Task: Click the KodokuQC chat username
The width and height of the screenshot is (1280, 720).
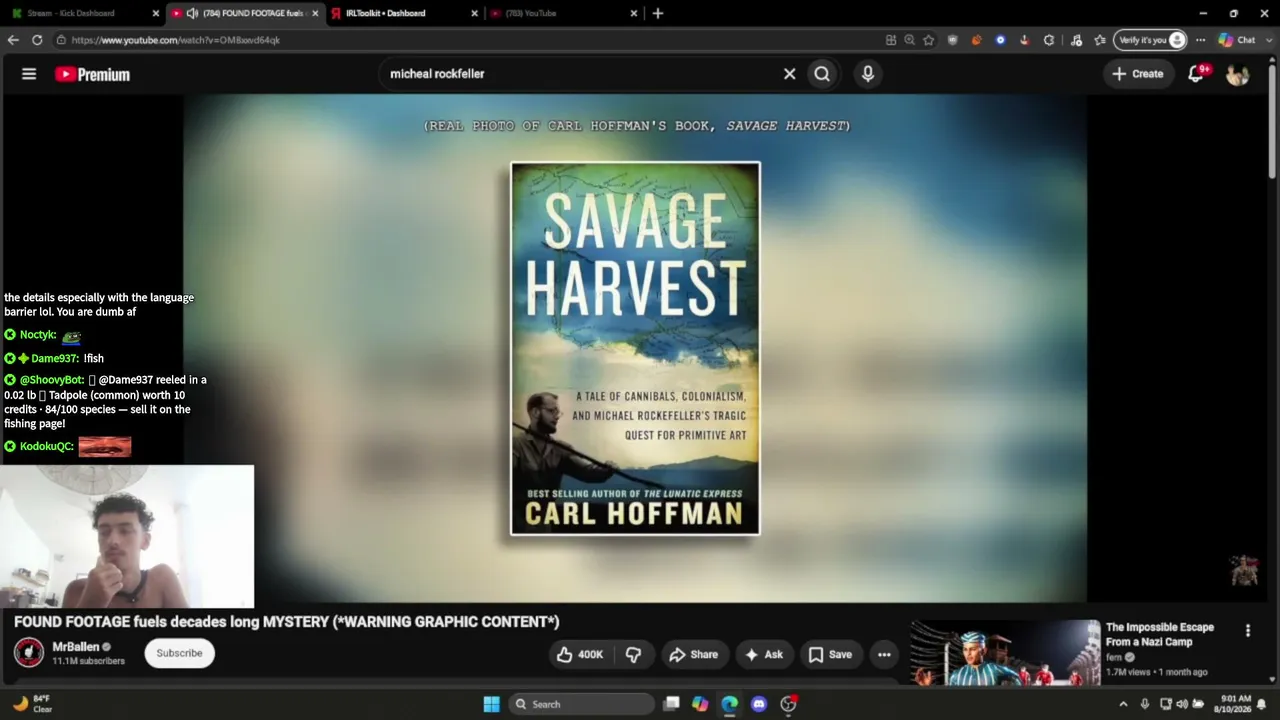Action: coord(47,446)
